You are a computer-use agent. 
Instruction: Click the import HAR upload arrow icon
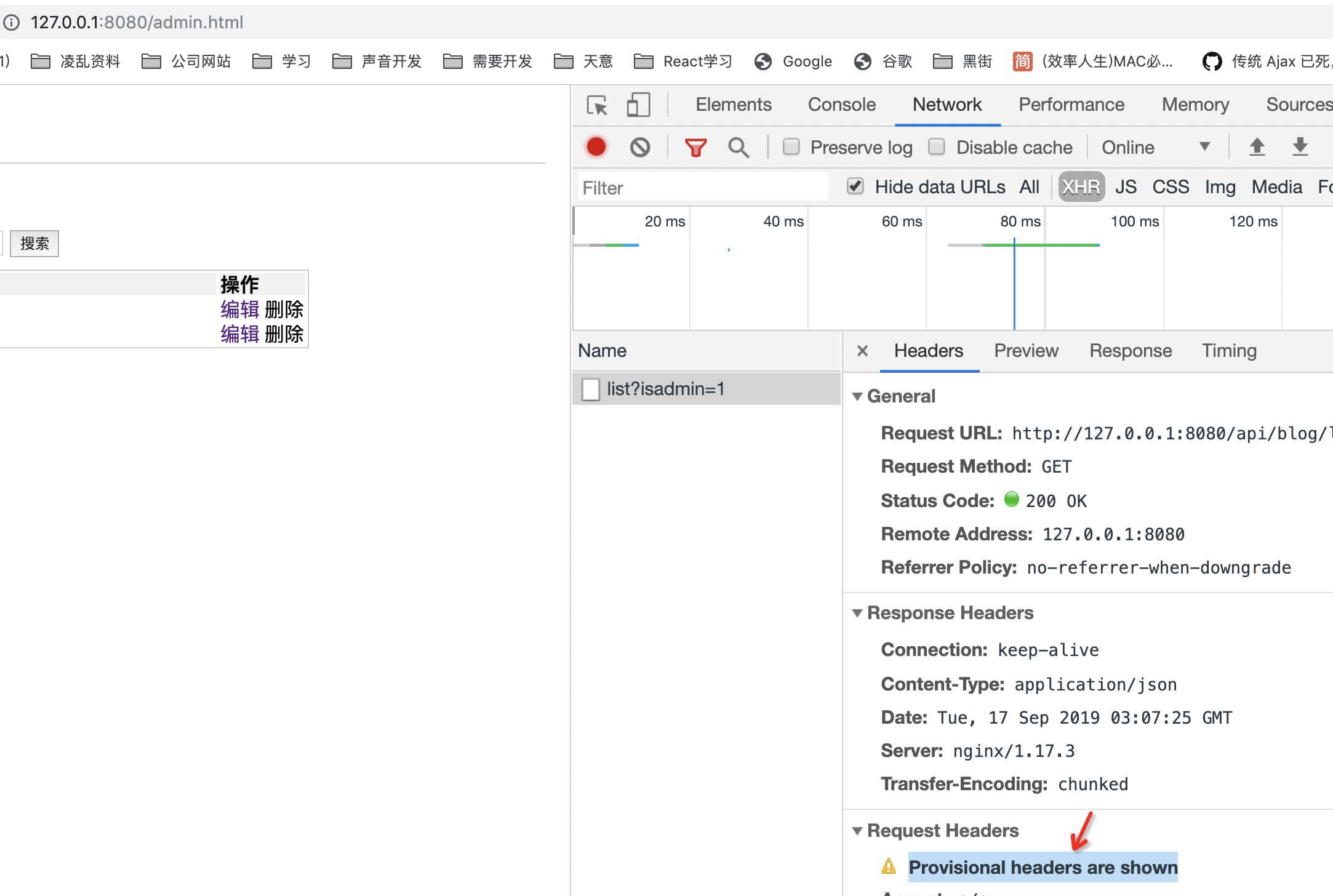click(1257, 147)
